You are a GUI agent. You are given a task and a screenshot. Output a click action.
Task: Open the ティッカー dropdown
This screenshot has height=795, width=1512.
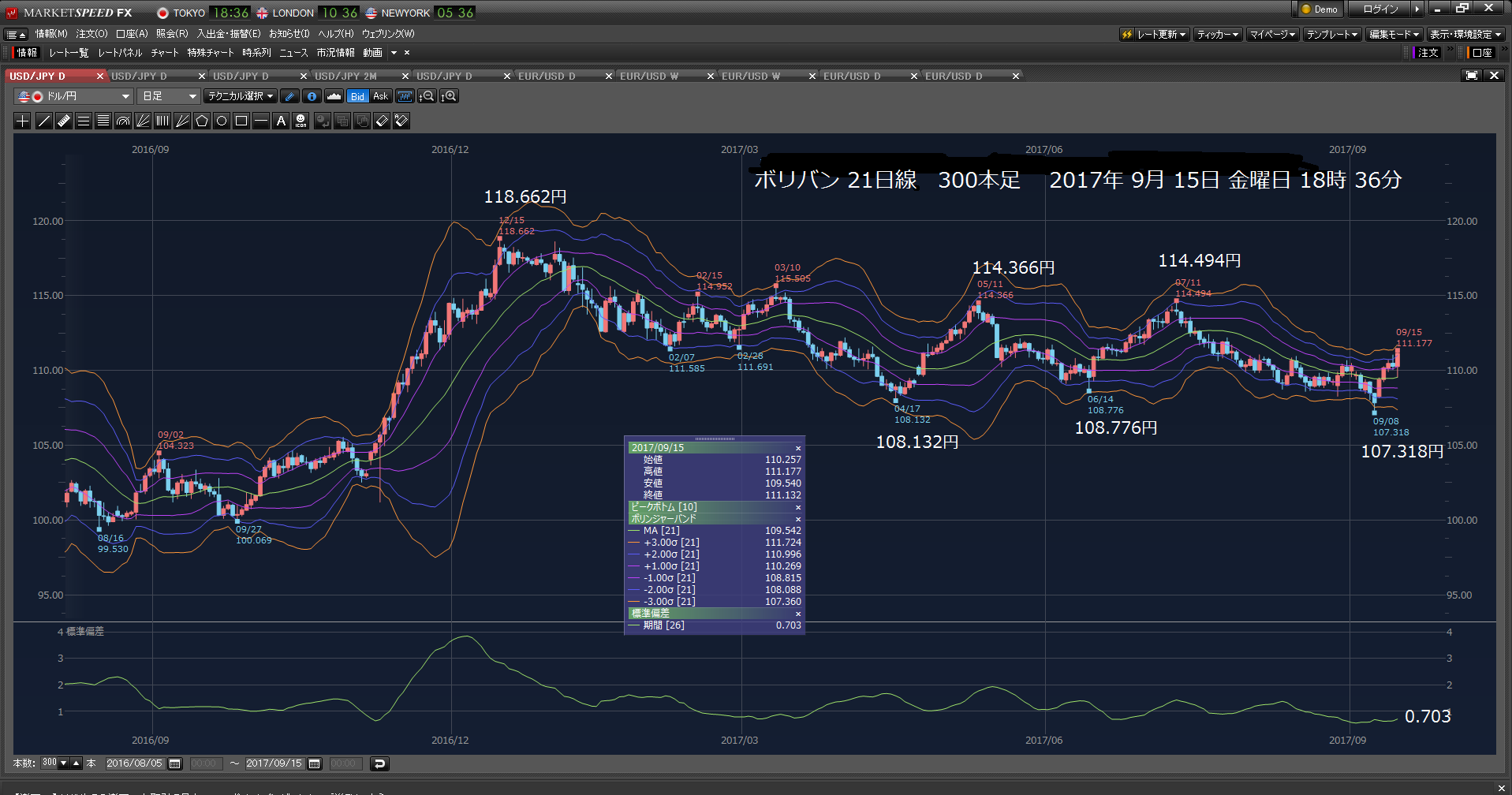pyautogui.click(x=1218, y=35)
